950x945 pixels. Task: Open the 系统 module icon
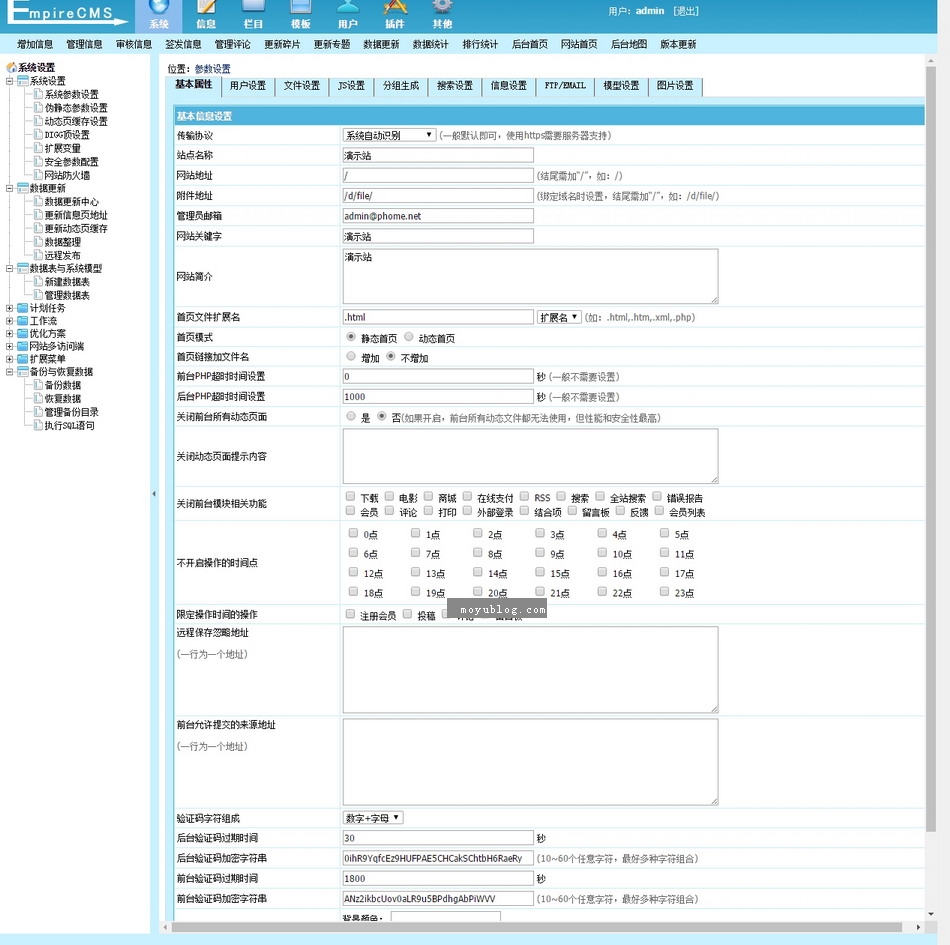(x=159, y=15)
